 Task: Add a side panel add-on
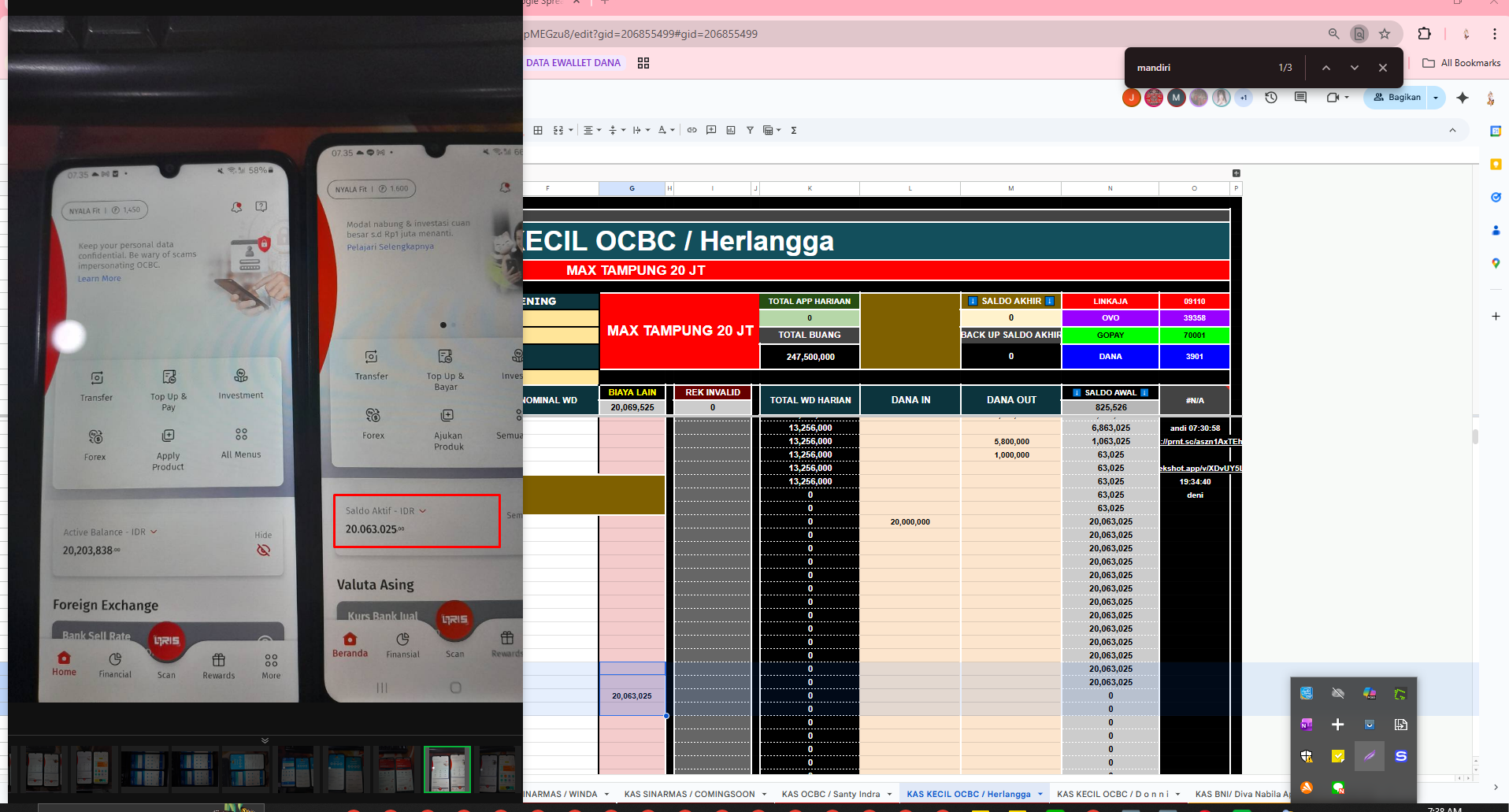point(1496,316)
